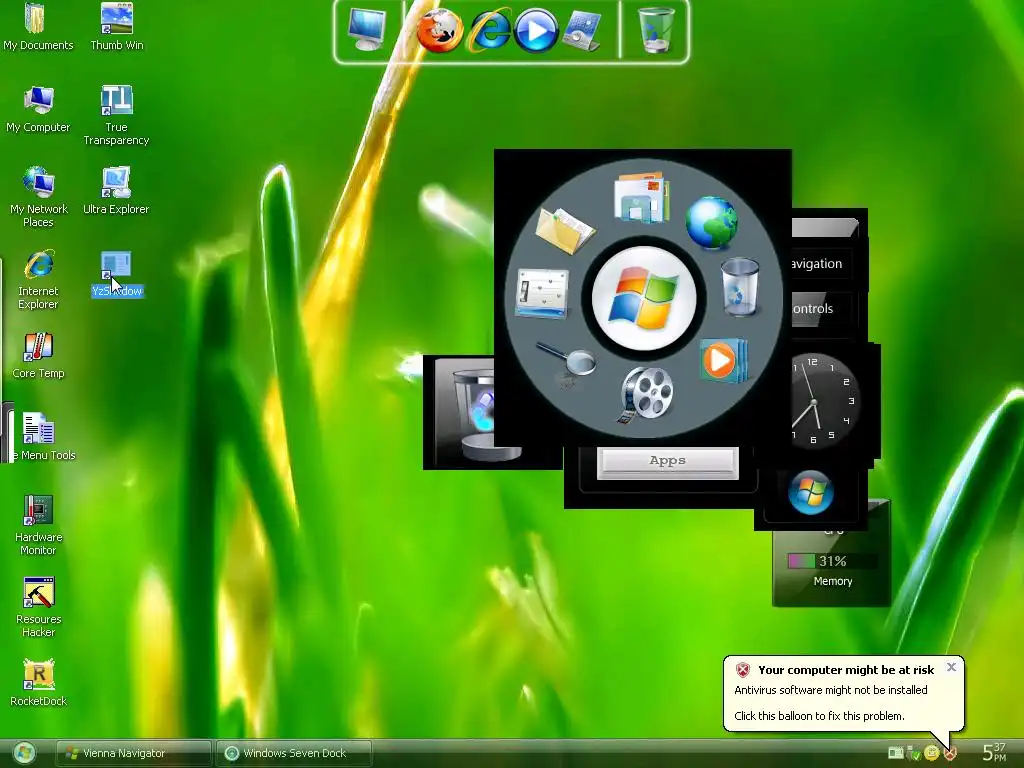1024x768 pixels.
Task: Launch Hardware Monitor shortcut
Action: point(39,526)
